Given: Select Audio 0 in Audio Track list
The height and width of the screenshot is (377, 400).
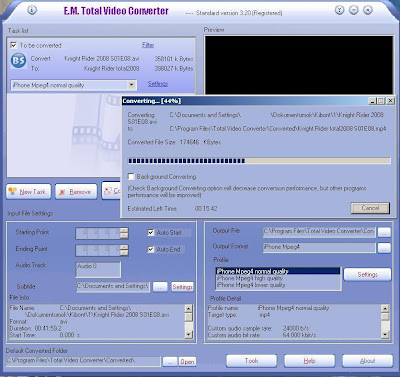Looking at the screenshot, I should [87, 266].
